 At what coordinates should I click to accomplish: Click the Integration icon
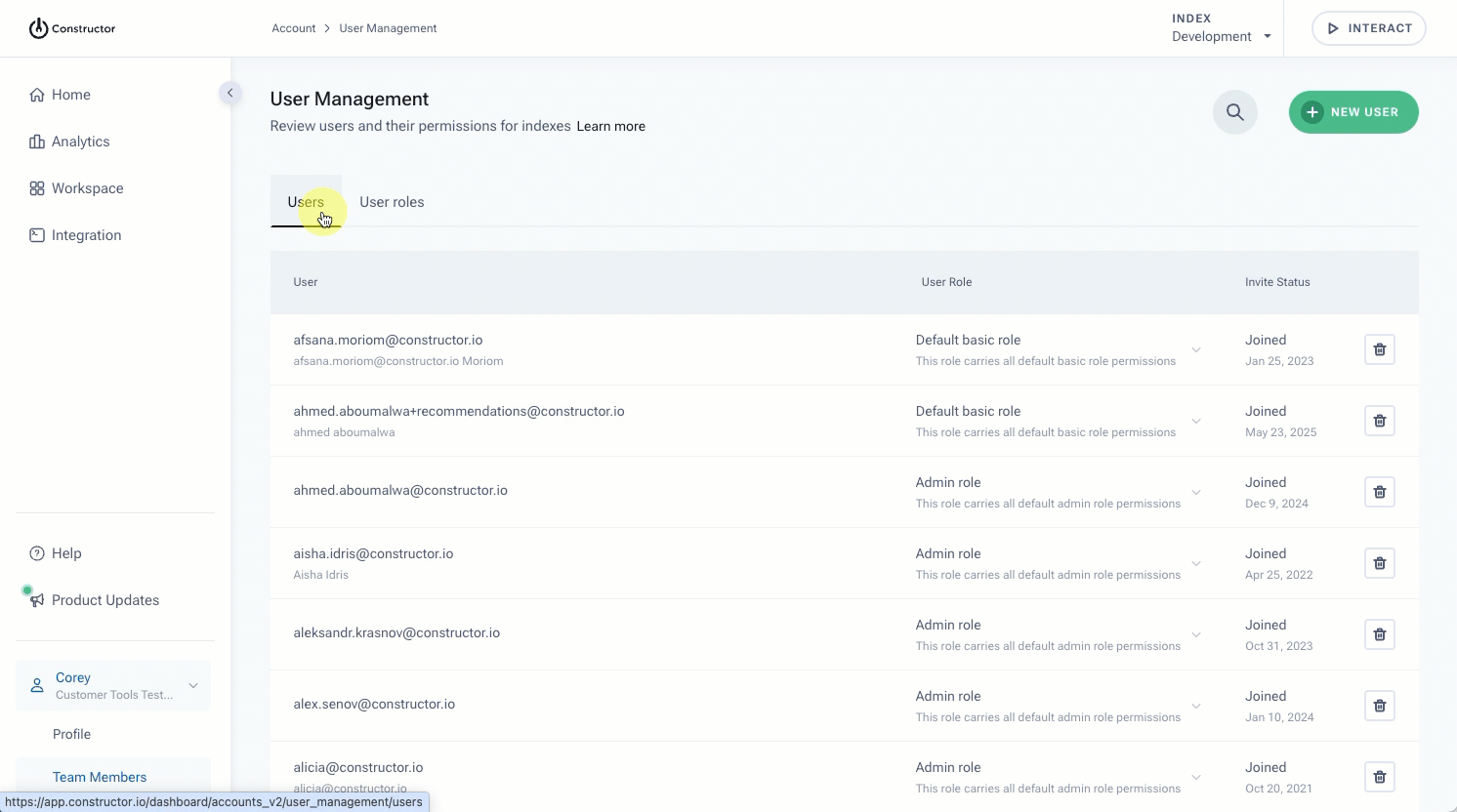37,235
